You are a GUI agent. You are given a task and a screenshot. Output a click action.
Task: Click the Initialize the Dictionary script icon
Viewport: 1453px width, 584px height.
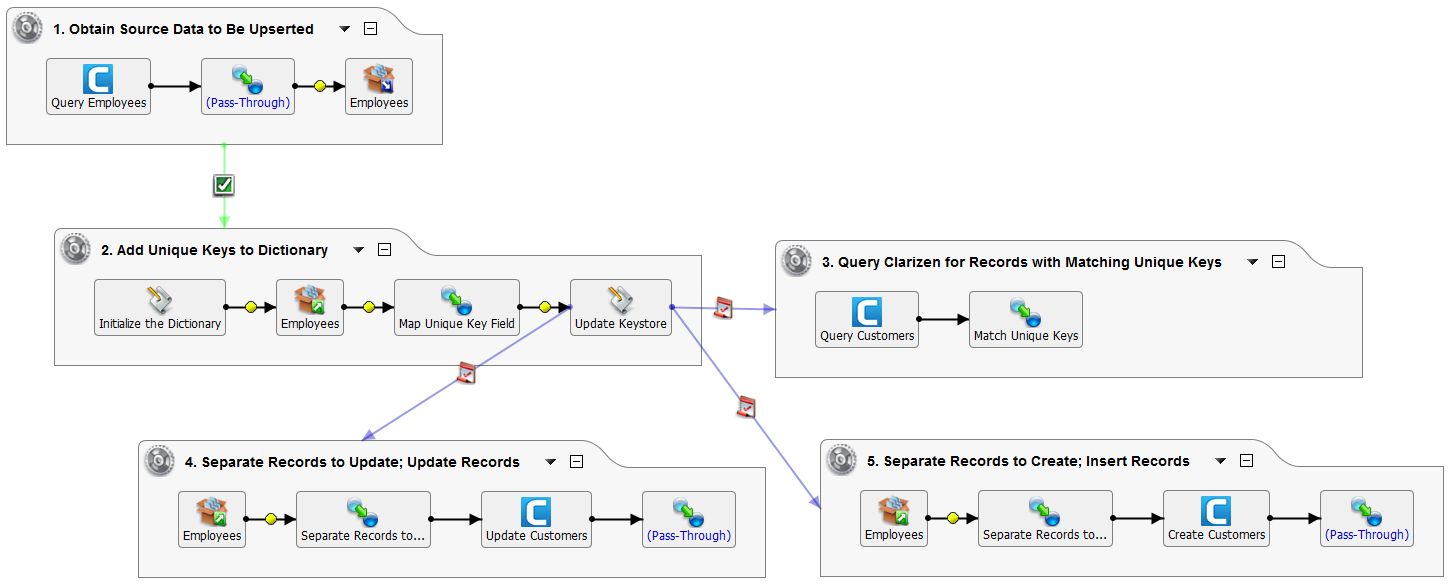tap(160, 300)
